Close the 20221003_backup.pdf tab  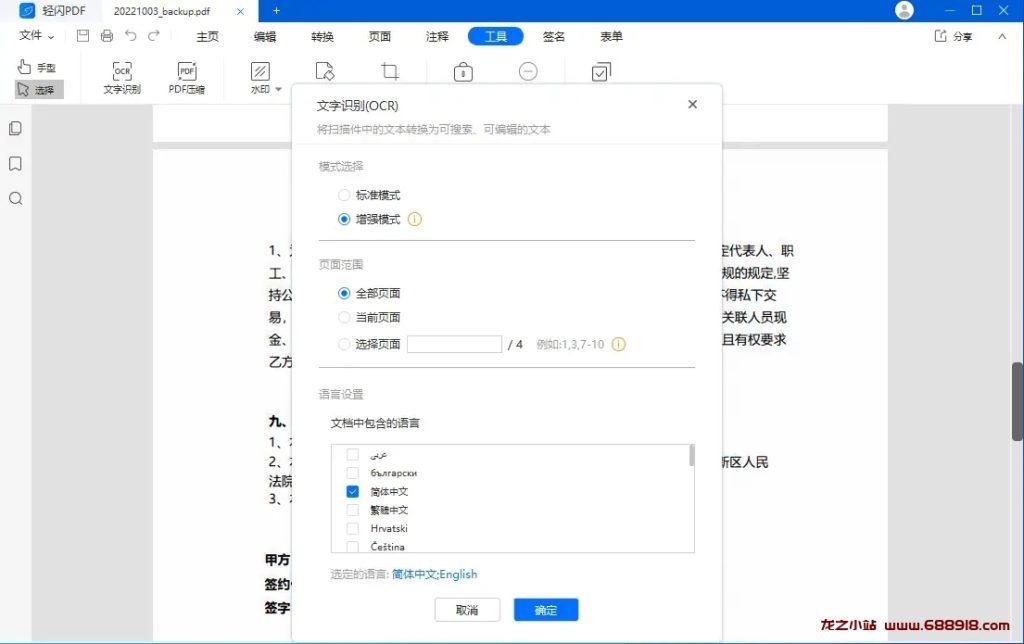240,11
